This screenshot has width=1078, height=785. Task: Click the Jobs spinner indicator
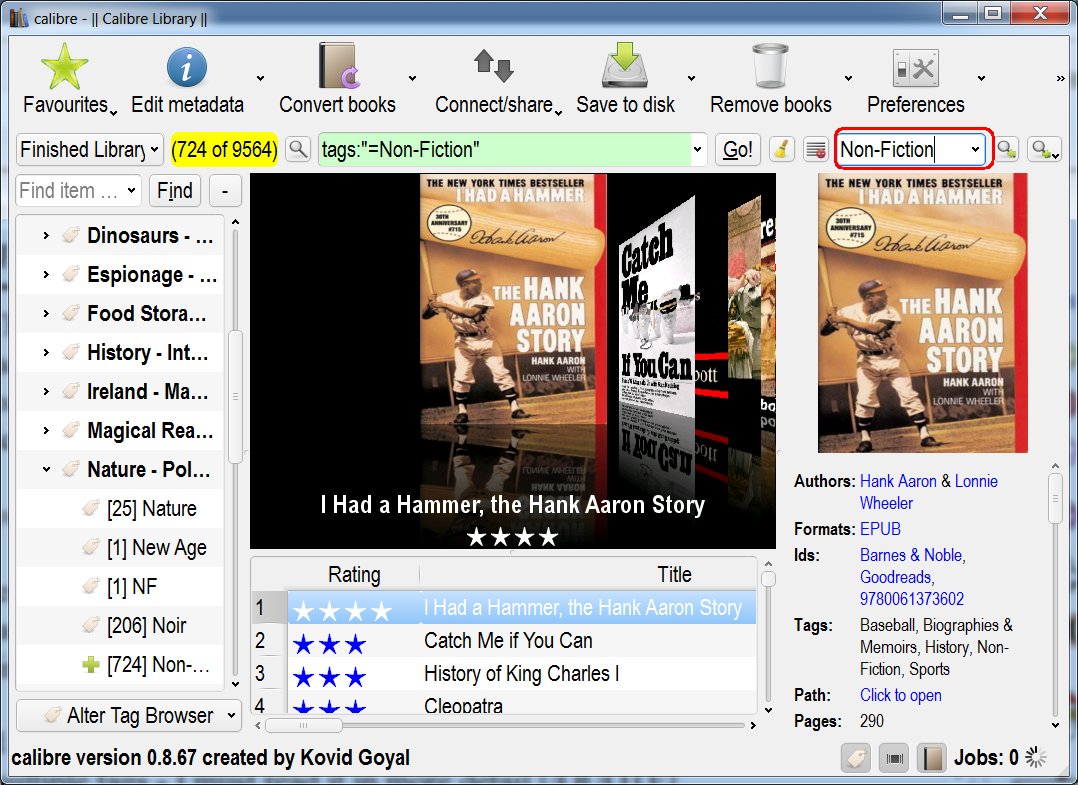1035,758
